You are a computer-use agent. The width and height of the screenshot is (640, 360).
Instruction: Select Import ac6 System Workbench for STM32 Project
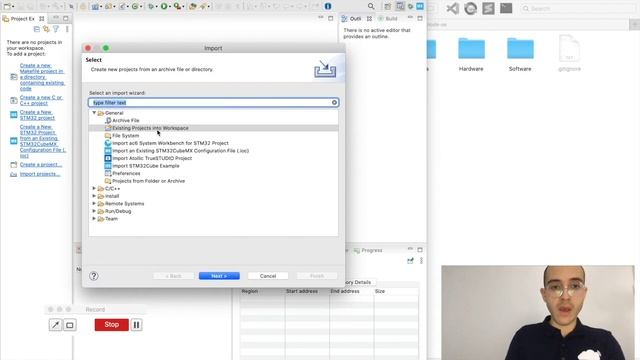170,143
